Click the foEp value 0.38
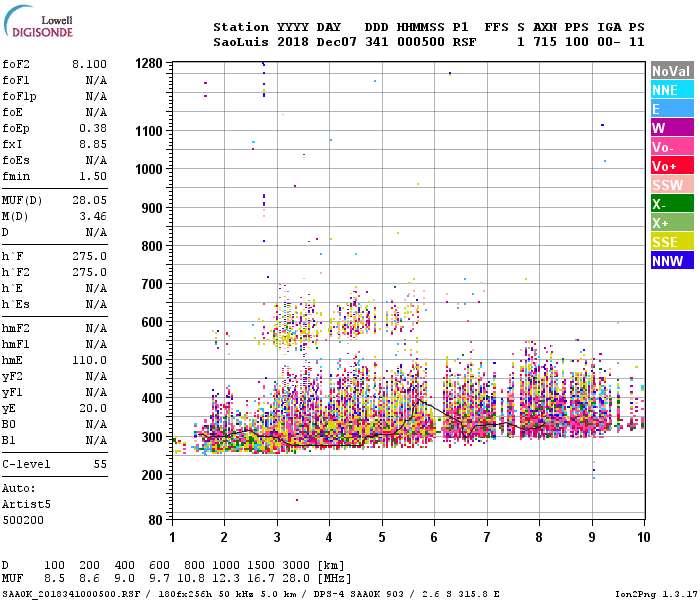The width and height of the screenshot is (700, 600). click(x=93, y=128)
